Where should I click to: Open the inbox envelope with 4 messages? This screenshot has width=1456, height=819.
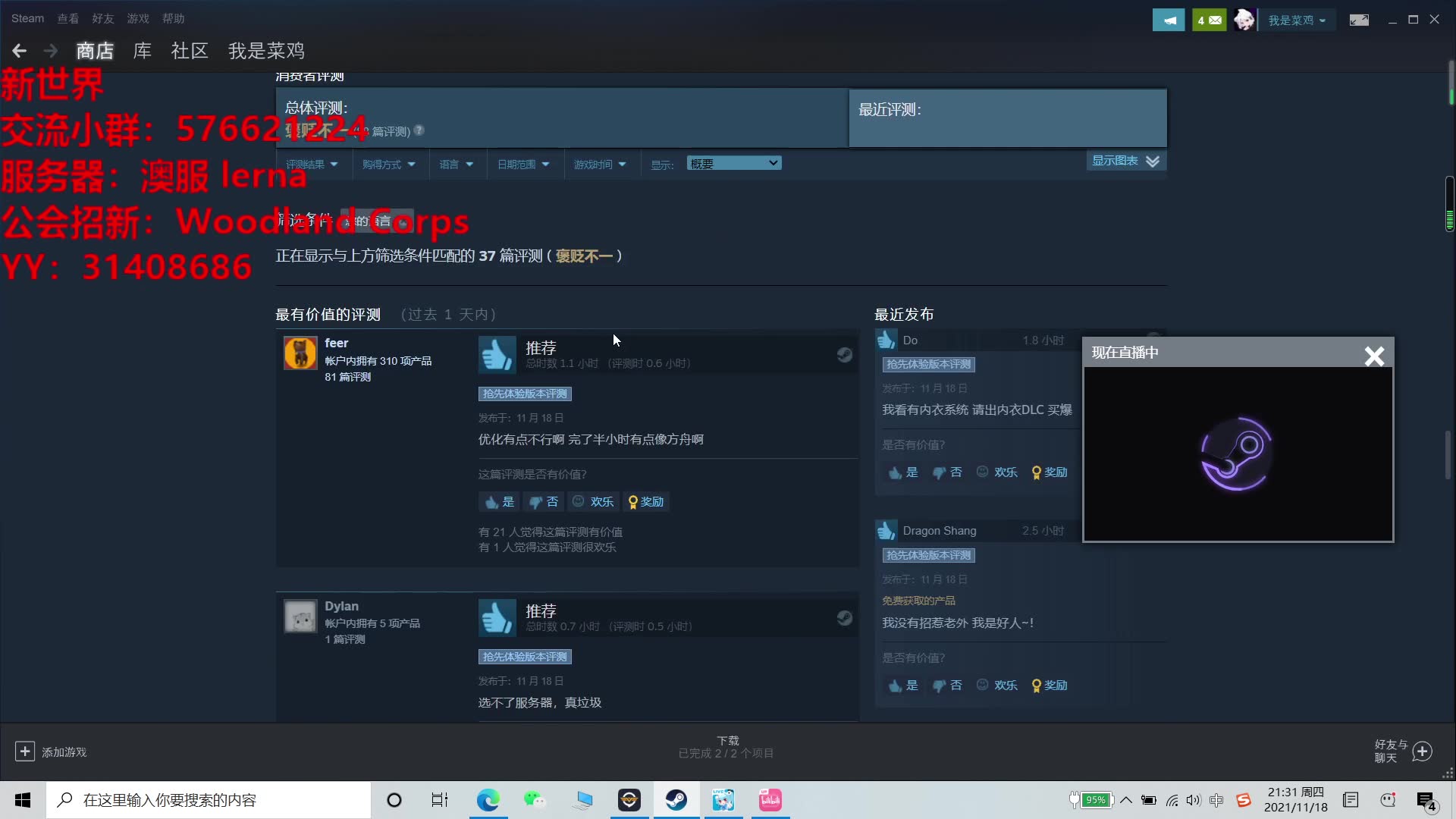[1209, 20]
